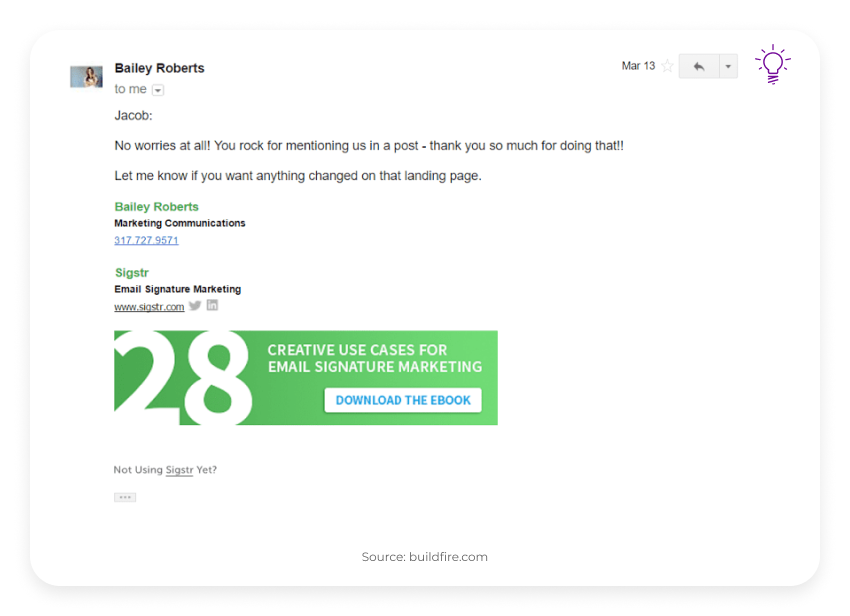Image resolution: width=850 pixels, height=616 pixels.
Task: Select the Reply arrow icon
Action: tap(698, 66)
